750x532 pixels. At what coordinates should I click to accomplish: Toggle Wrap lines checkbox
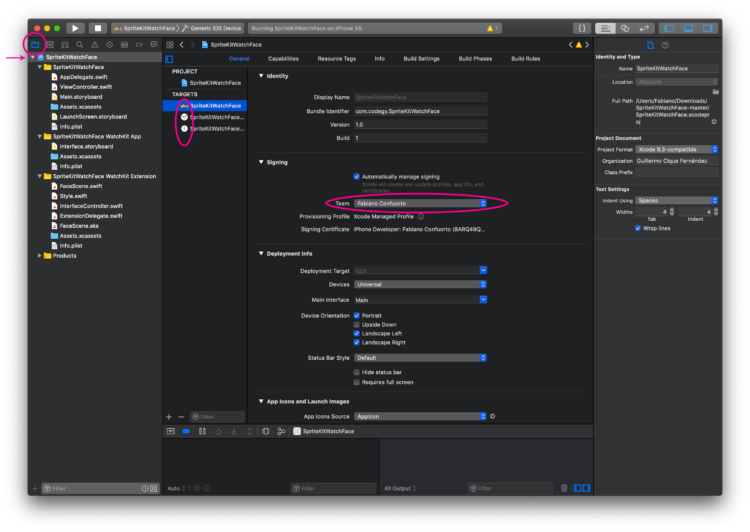point(638,228)
